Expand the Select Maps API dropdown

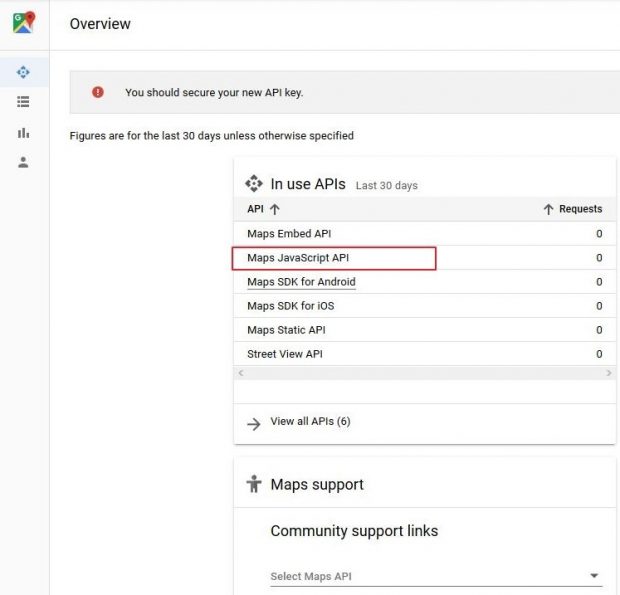click(594, 576)
